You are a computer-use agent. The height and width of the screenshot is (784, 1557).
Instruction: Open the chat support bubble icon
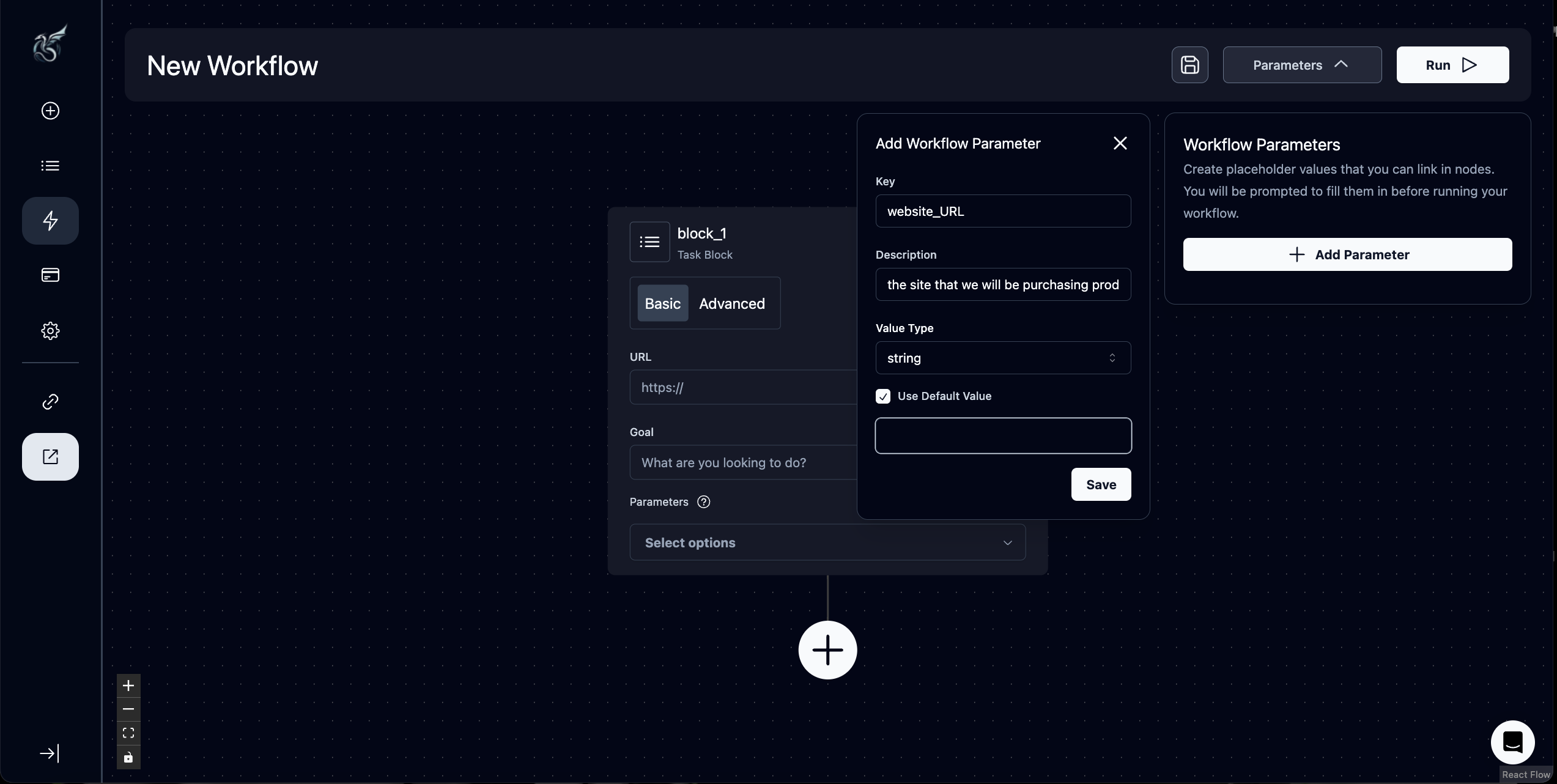(x=1512, y=742)
